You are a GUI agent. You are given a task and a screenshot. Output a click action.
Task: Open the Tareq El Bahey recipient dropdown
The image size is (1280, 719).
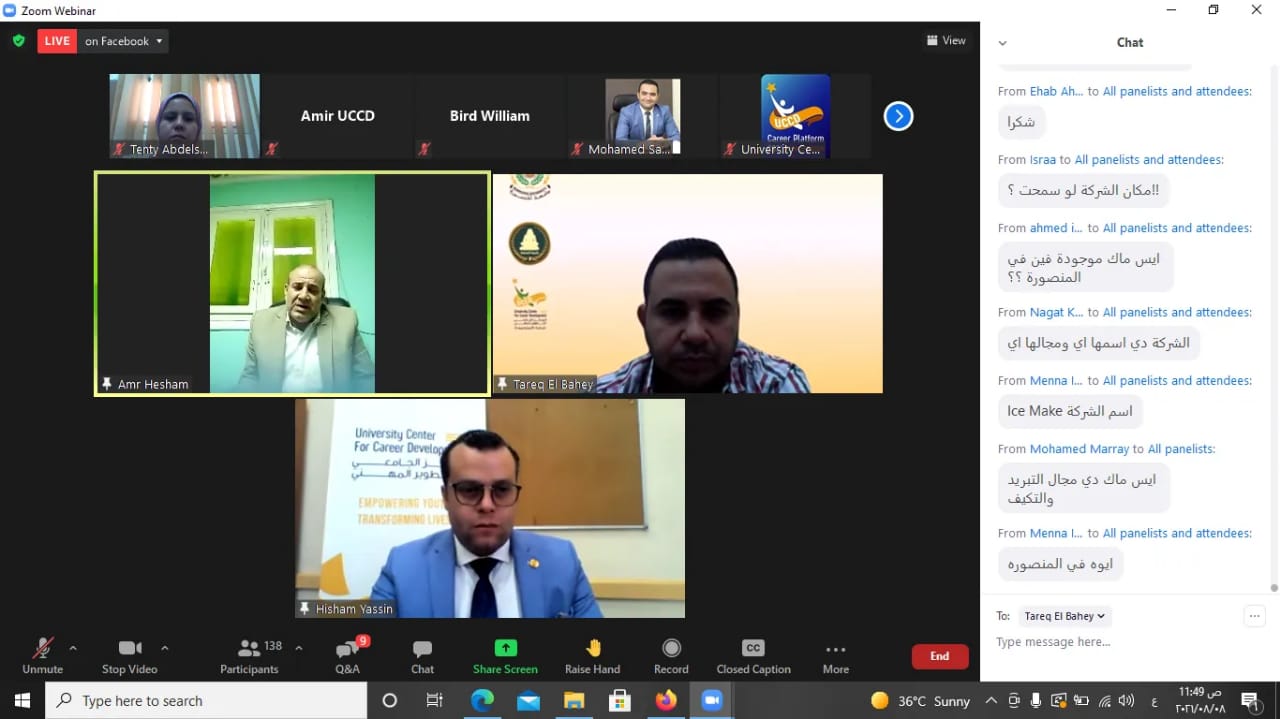(1064, 615)
